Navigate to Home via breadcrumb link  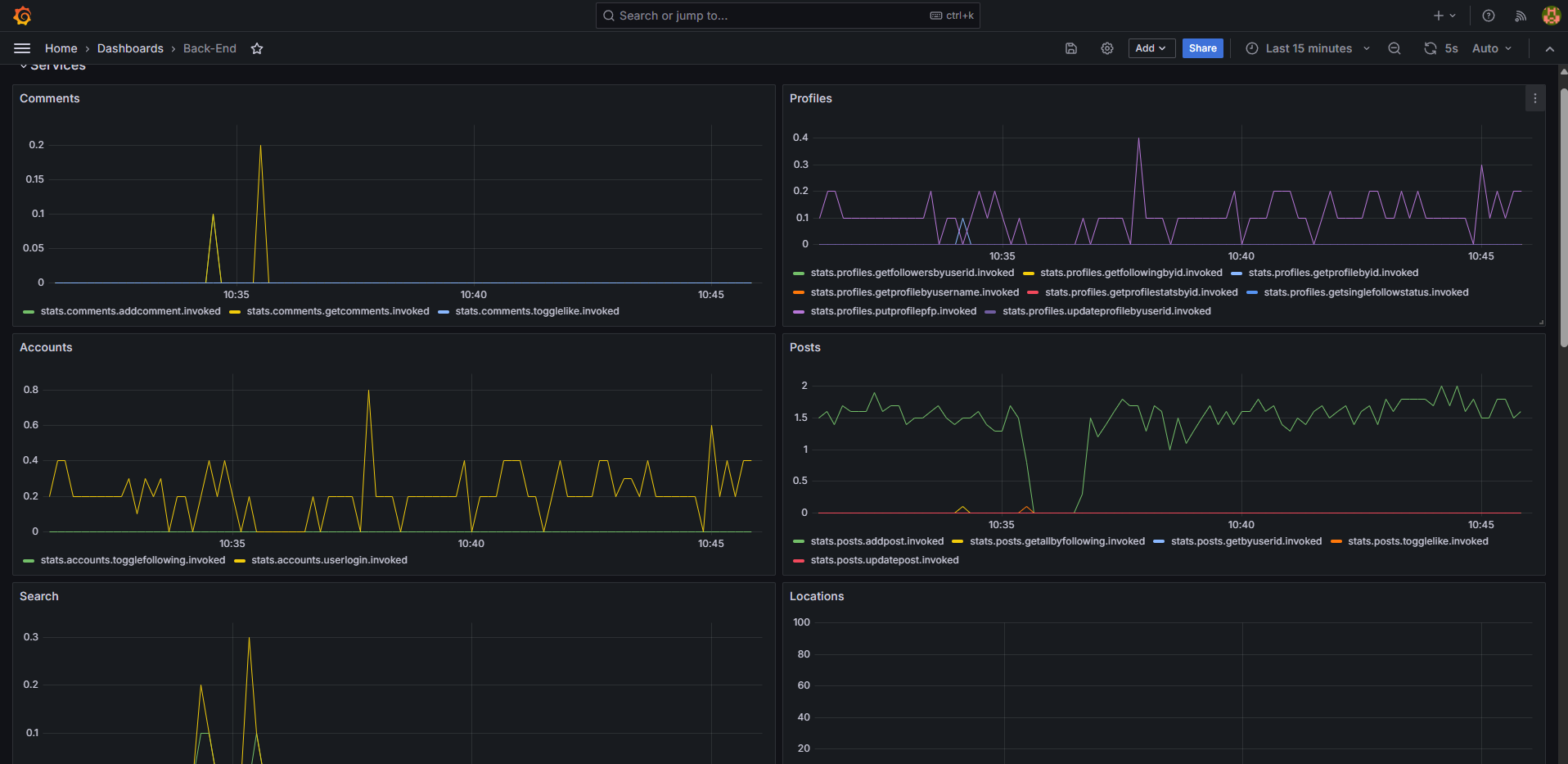pos(61,48)
